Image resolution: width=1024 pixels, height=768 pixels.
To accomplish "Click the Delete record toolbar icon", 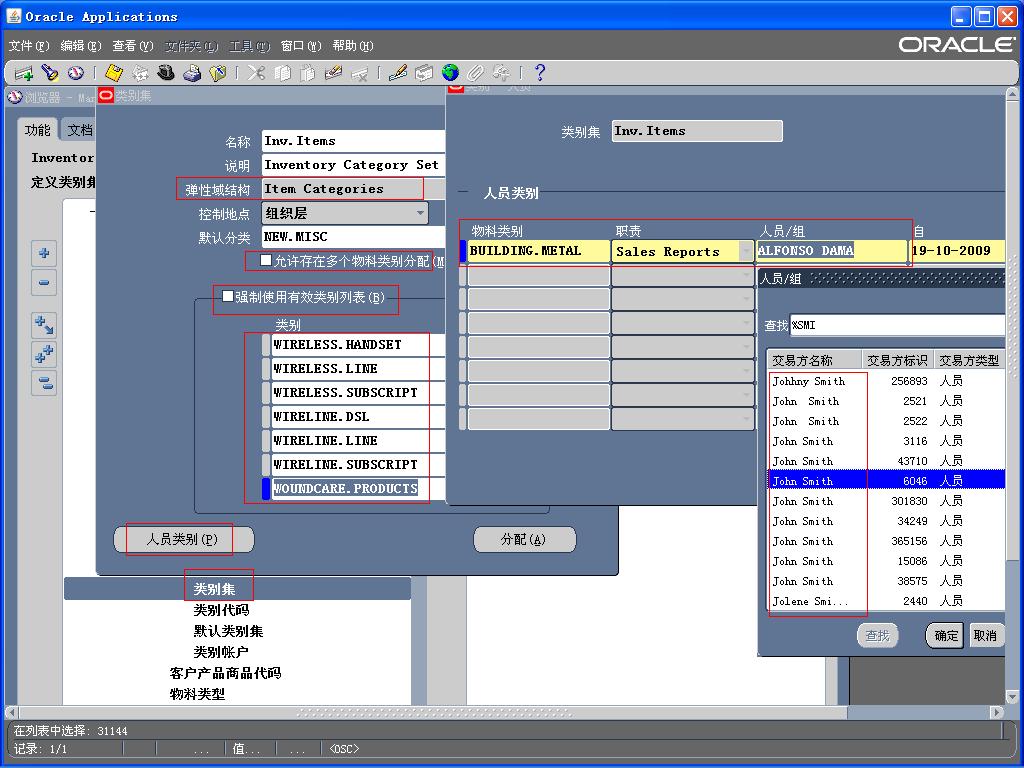I will (x=359, y=72).
